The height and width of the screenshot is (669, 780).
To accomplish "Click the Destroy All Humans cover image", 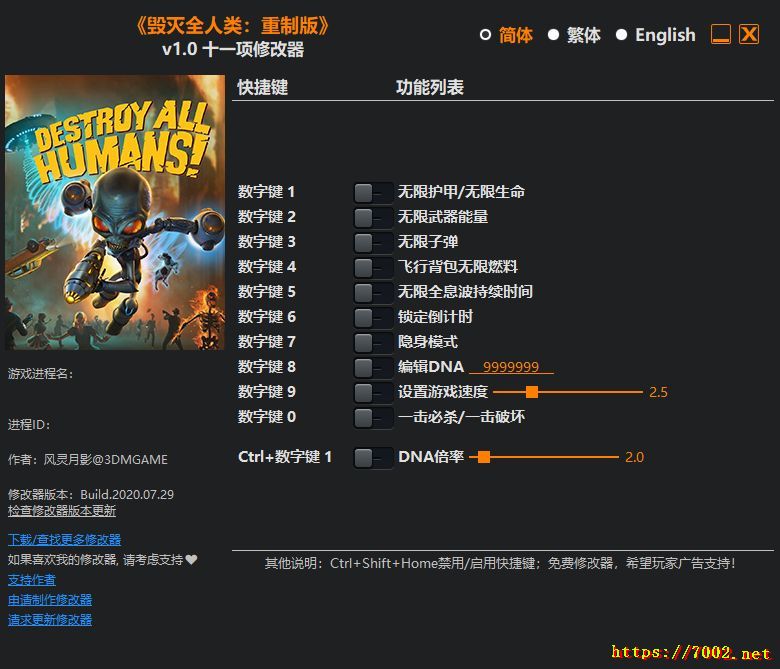I will (114, 212).
